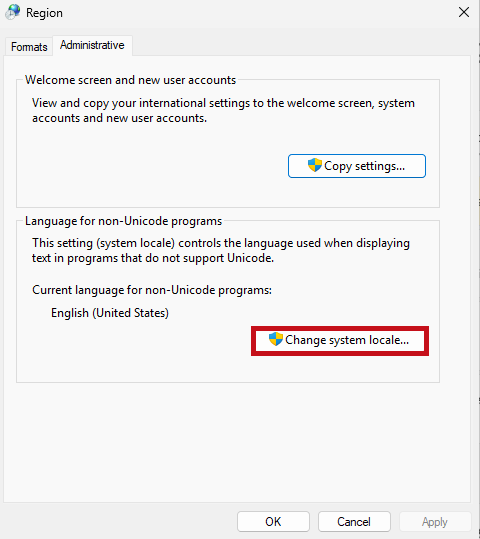Click the Welcome screen and new user accounts heading
The width and height of the screenshot is (480, 539).
click(x=131, y=80)
